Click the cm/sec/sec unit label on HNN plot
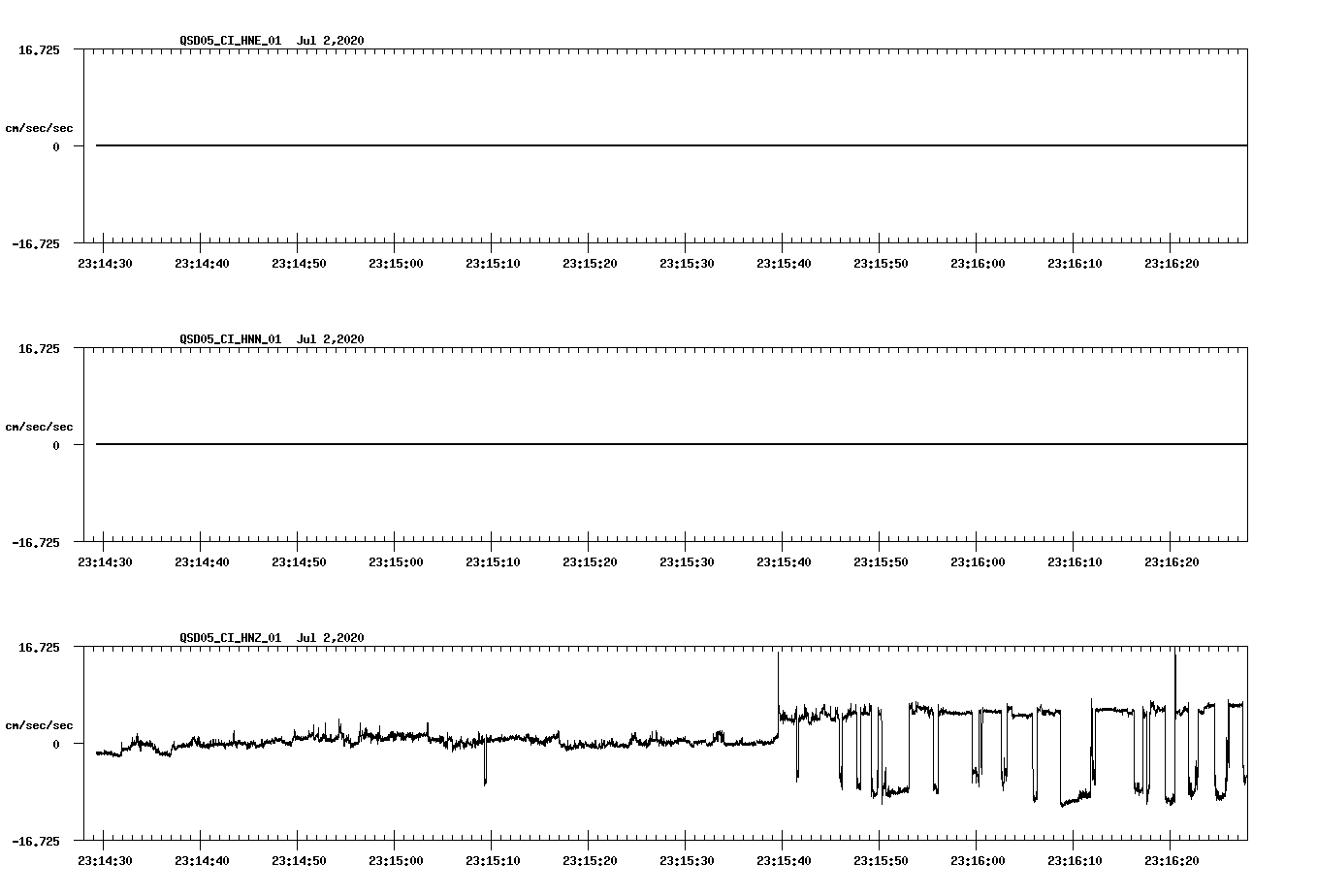The image size is (1317, 896). pos(39,427)
